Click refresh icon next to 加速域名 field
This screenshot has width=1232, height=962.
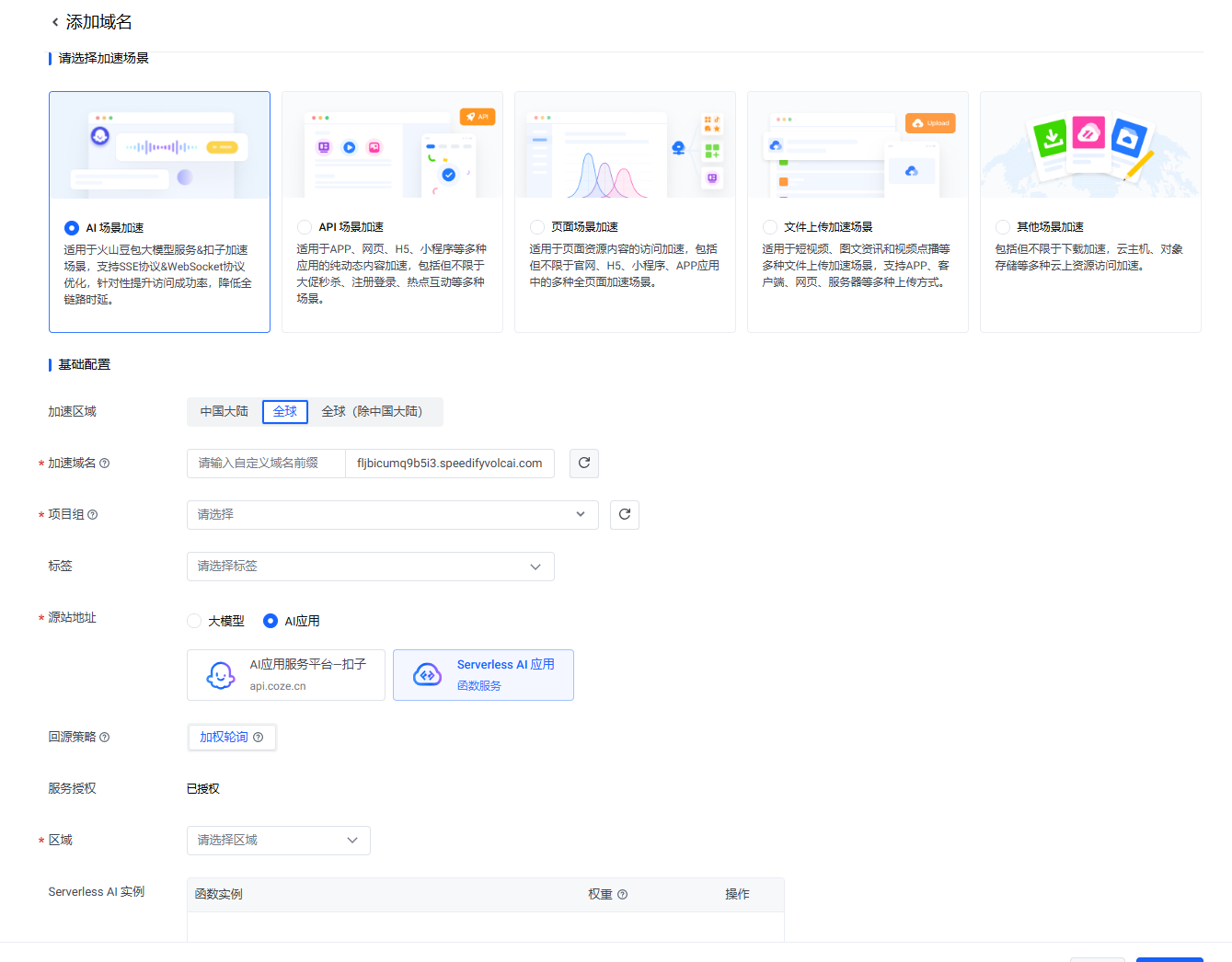(583, 464)
